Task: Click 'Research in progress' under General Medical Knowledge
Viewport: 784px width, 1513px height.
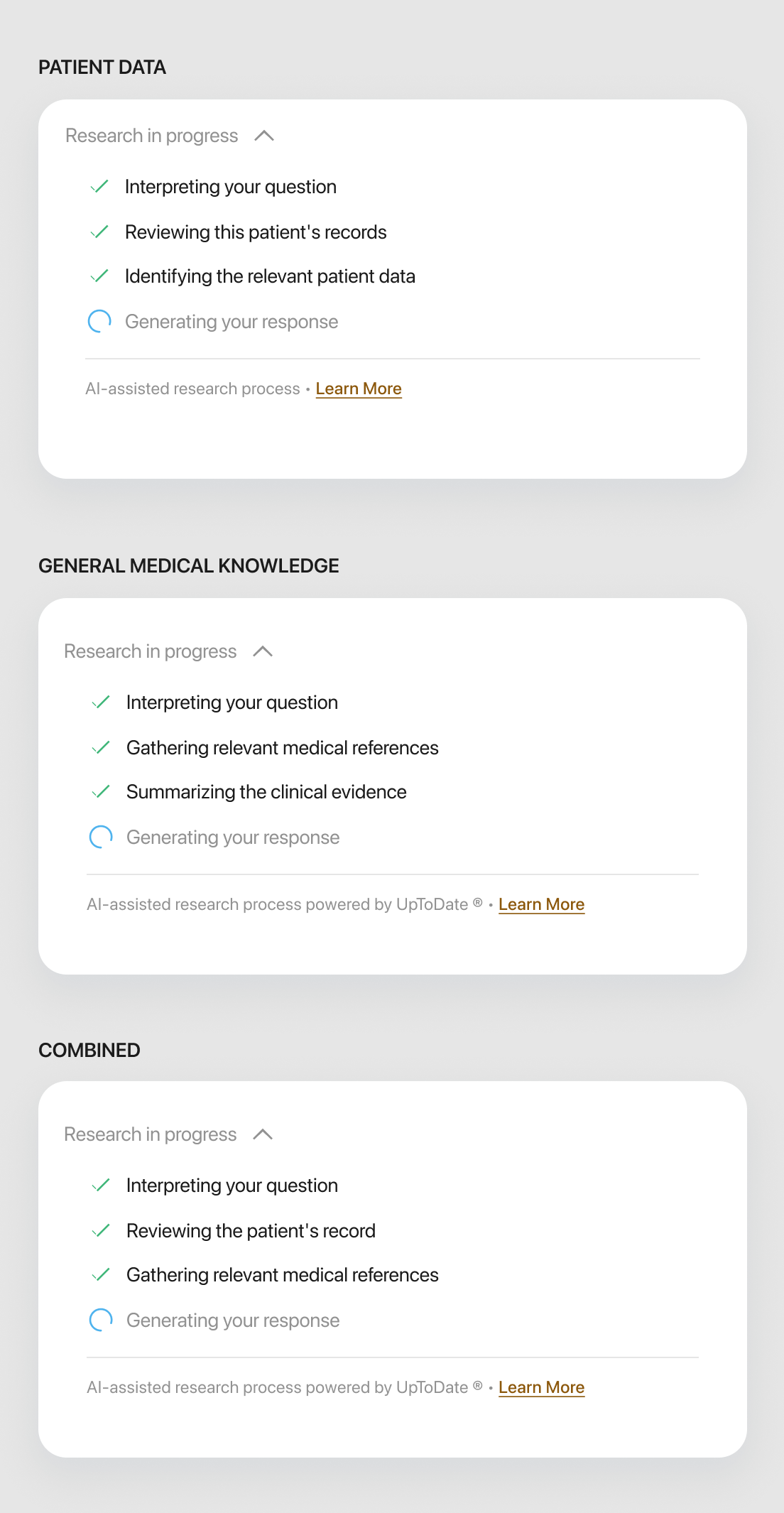Action: pyautogui.click(x=150, y=651)
